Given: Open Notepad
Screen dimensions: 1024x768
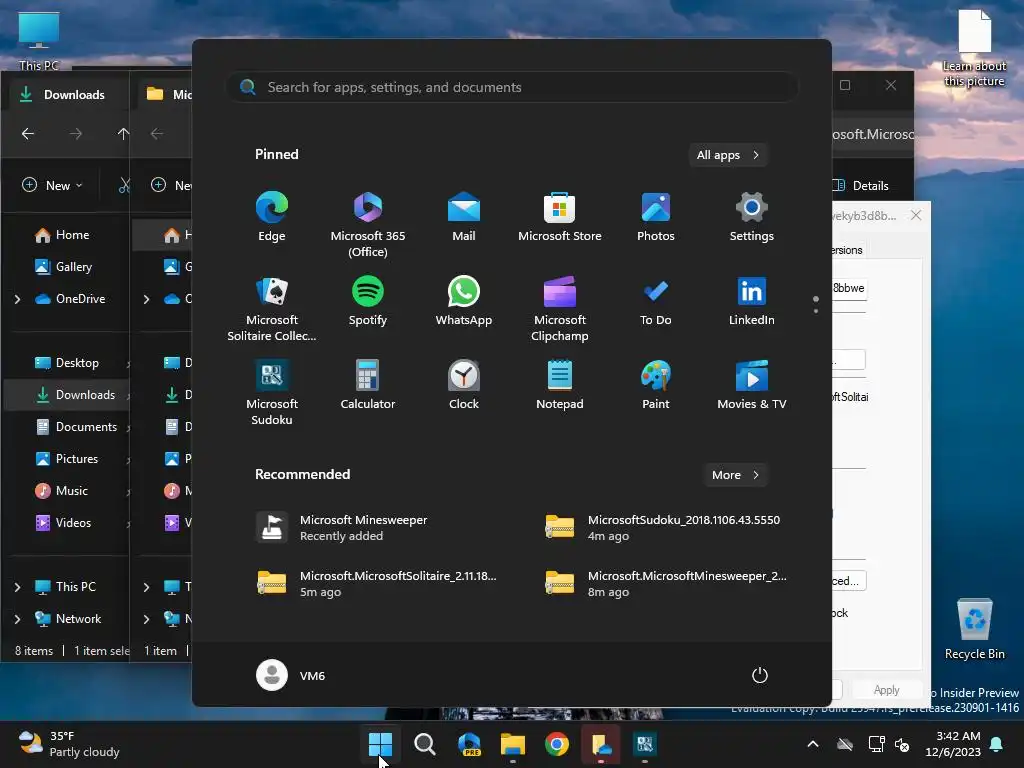Looking at the screenshot, I should click(x=560, y=385).
